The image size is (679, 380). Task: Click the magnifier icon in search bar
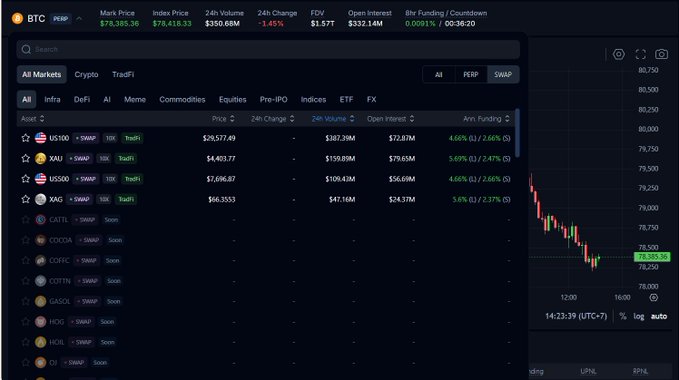(x=26, y=49)
